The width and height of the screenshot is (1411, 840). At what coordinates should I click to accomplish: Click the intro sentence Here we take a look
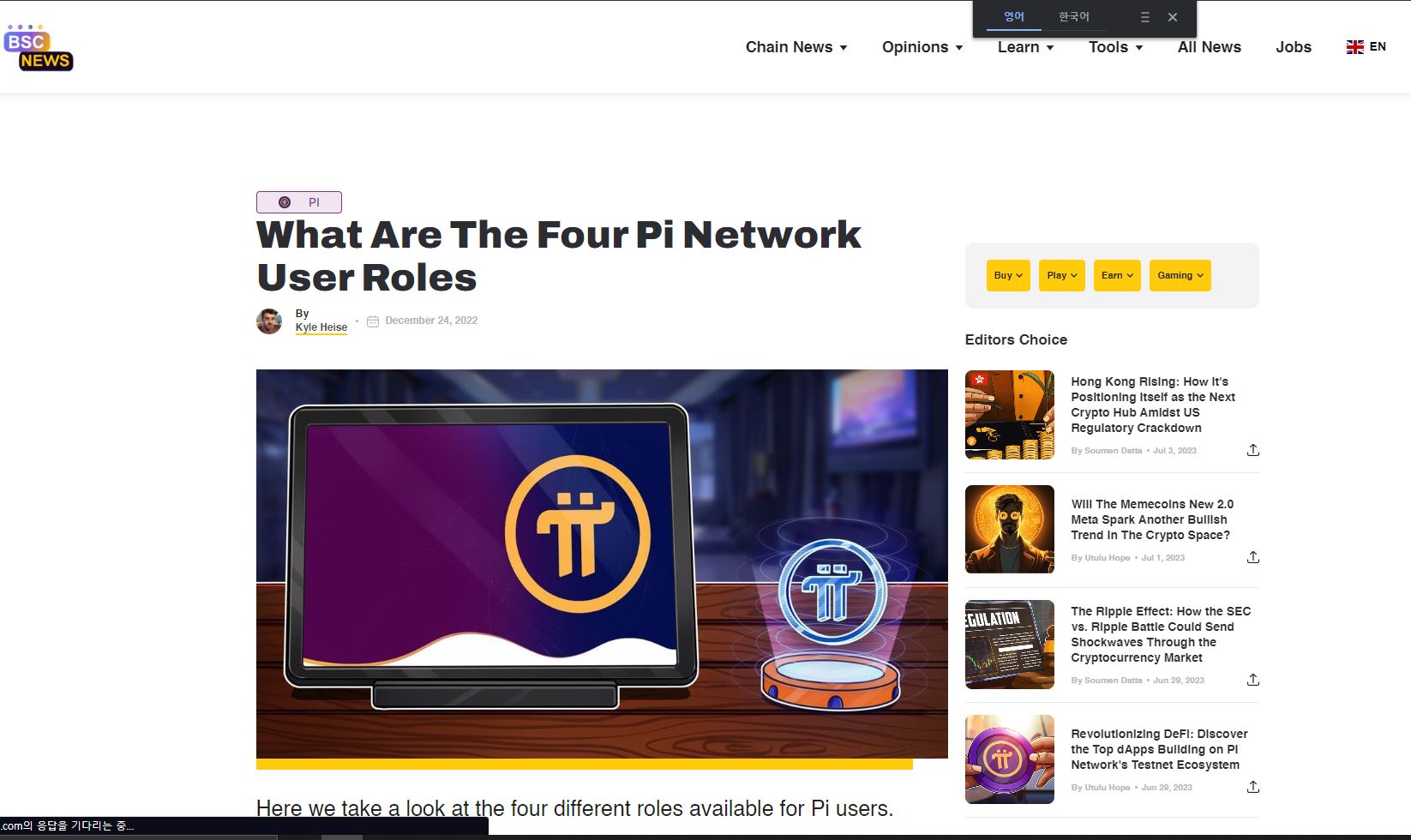pos(574,808)
